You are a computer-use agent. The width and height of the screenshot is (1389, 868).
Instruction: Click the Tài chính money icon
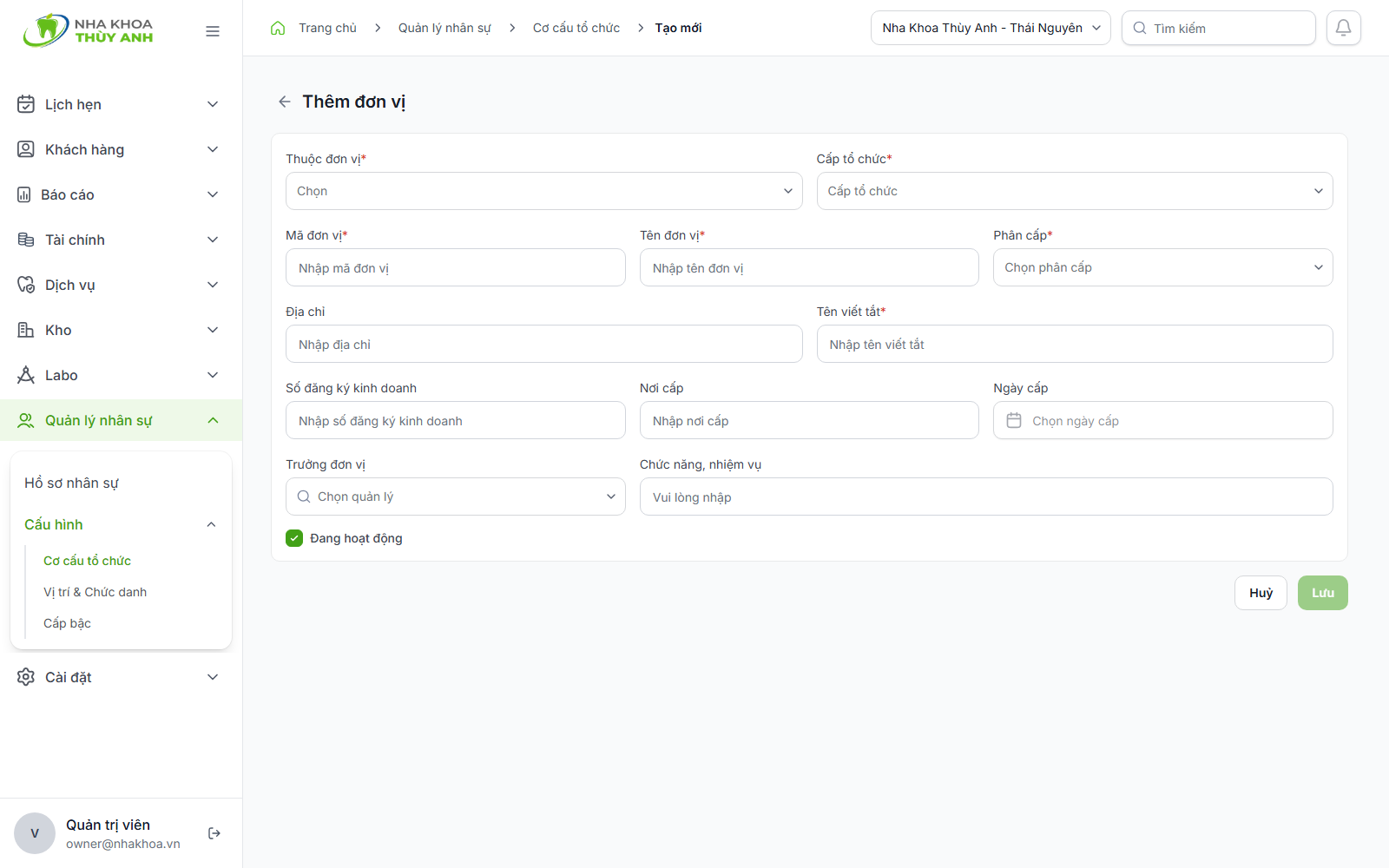pos(26,240)
